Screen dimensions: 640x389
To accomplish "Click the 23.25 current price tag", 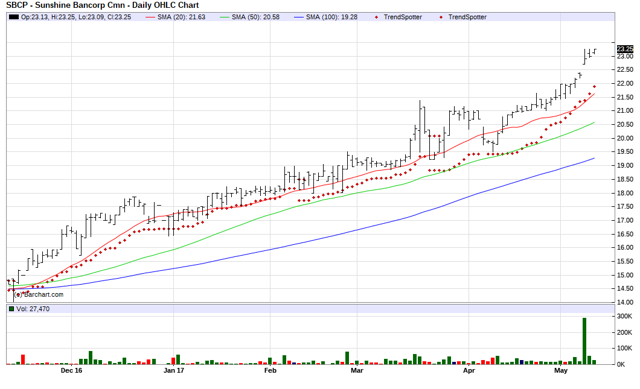I will pyautogui.click(x=625, y=49).
